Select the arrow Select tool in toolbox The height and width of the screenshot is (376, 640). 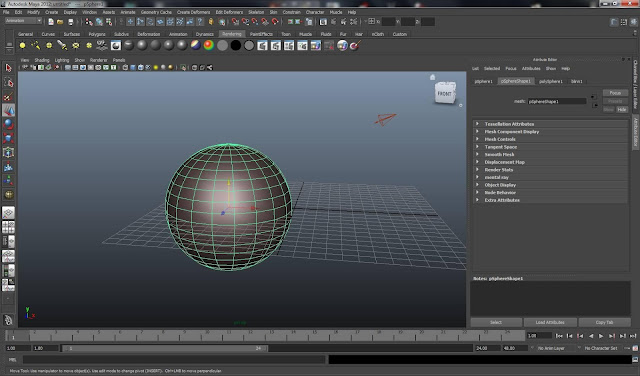8,68
